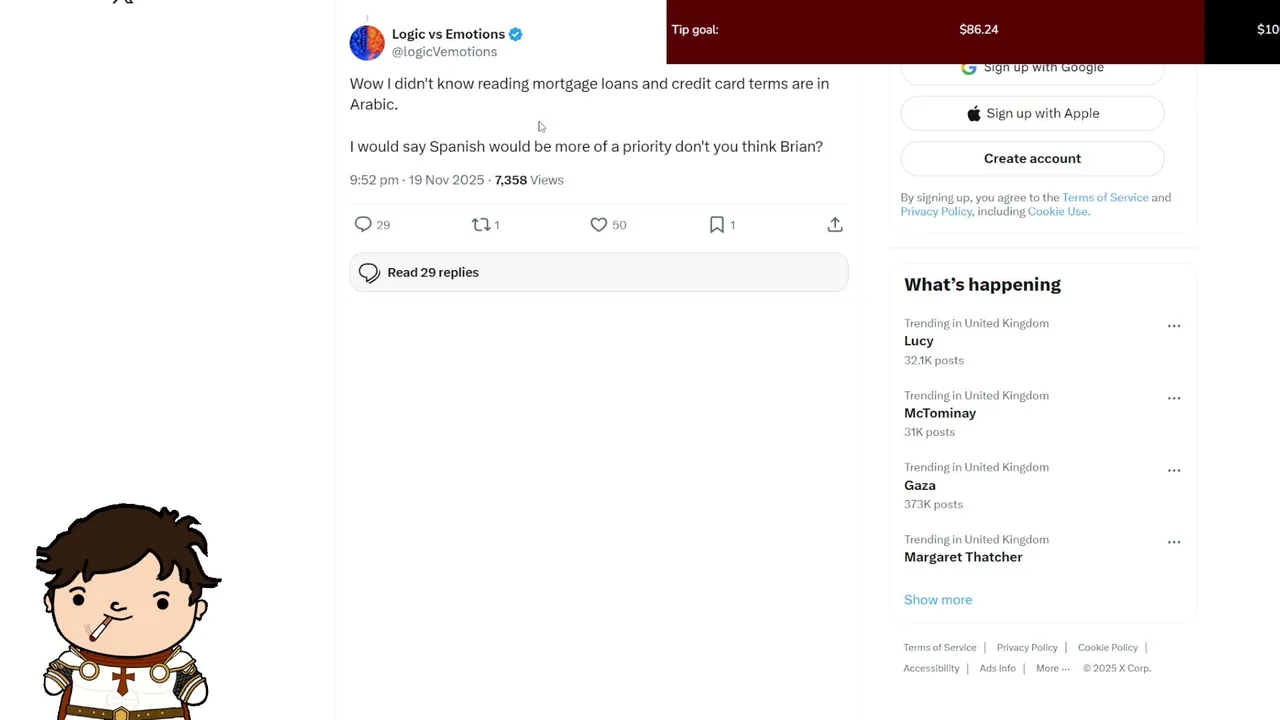1280x720 pixels.
Task: Open more options for McTominay trend
Action: click(1174, 398)
